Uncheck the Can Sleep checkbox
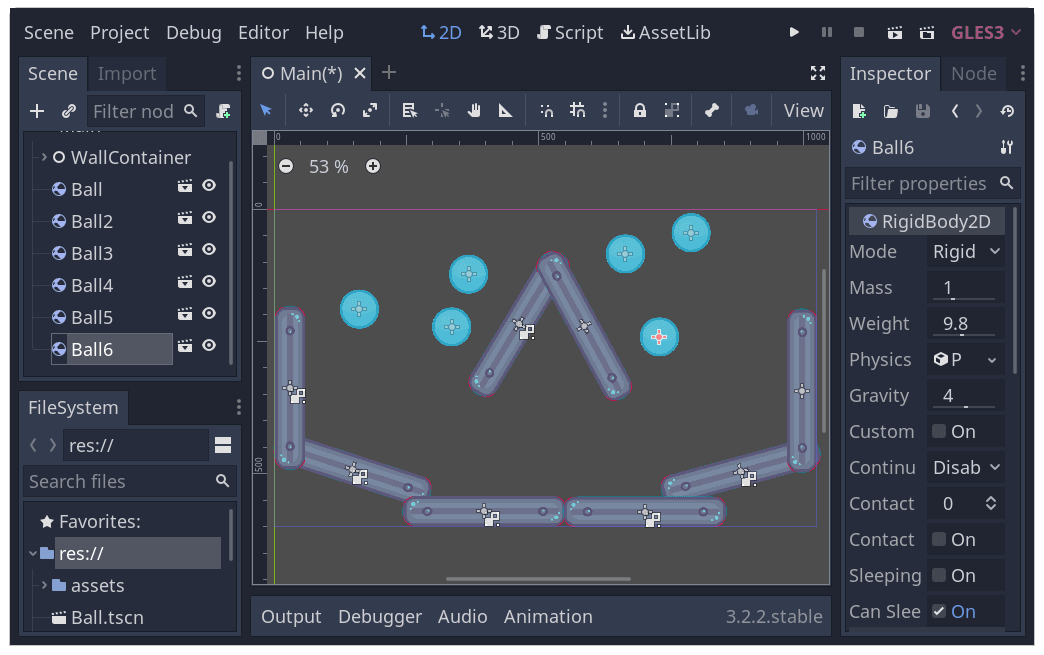 pos(937,611)
